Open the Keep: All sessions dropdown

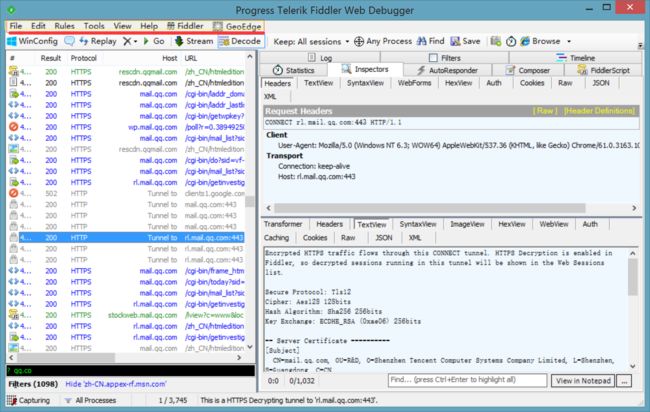click(311, 41)
